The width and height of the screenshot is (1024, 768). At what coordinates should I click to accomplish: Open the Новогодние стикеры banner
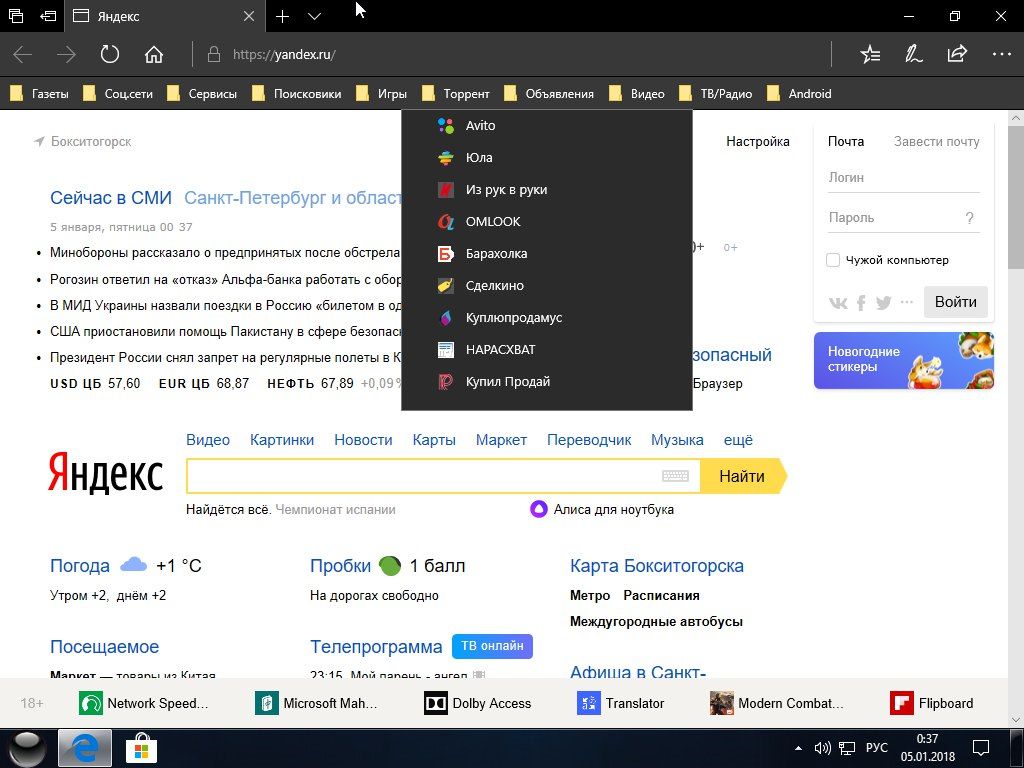(904, 360)
